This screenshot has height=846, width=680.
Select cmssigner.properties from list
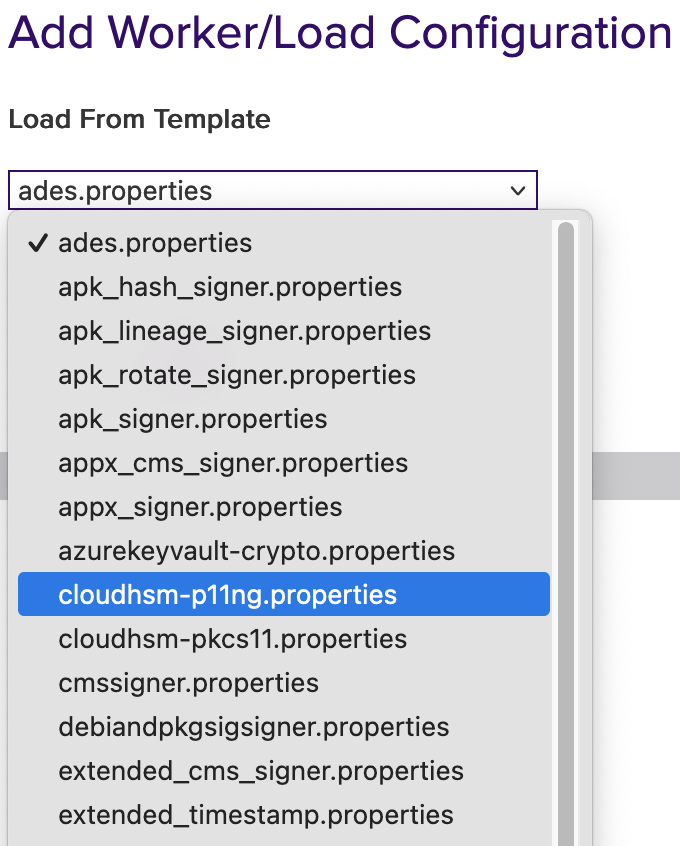click(x=189, y=683)
